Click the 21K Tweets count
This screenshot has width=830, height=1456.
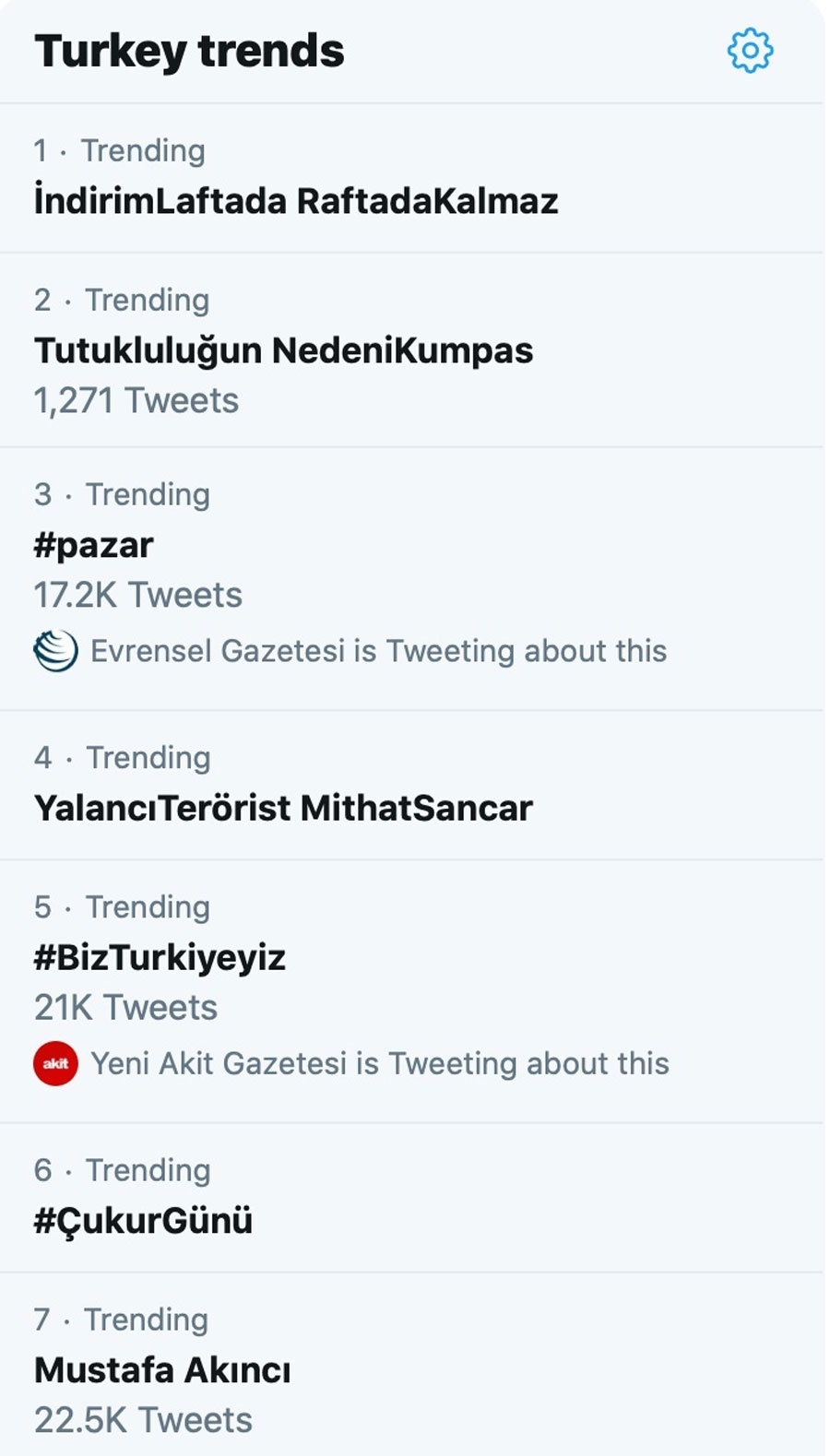[x=125, y=1008]
